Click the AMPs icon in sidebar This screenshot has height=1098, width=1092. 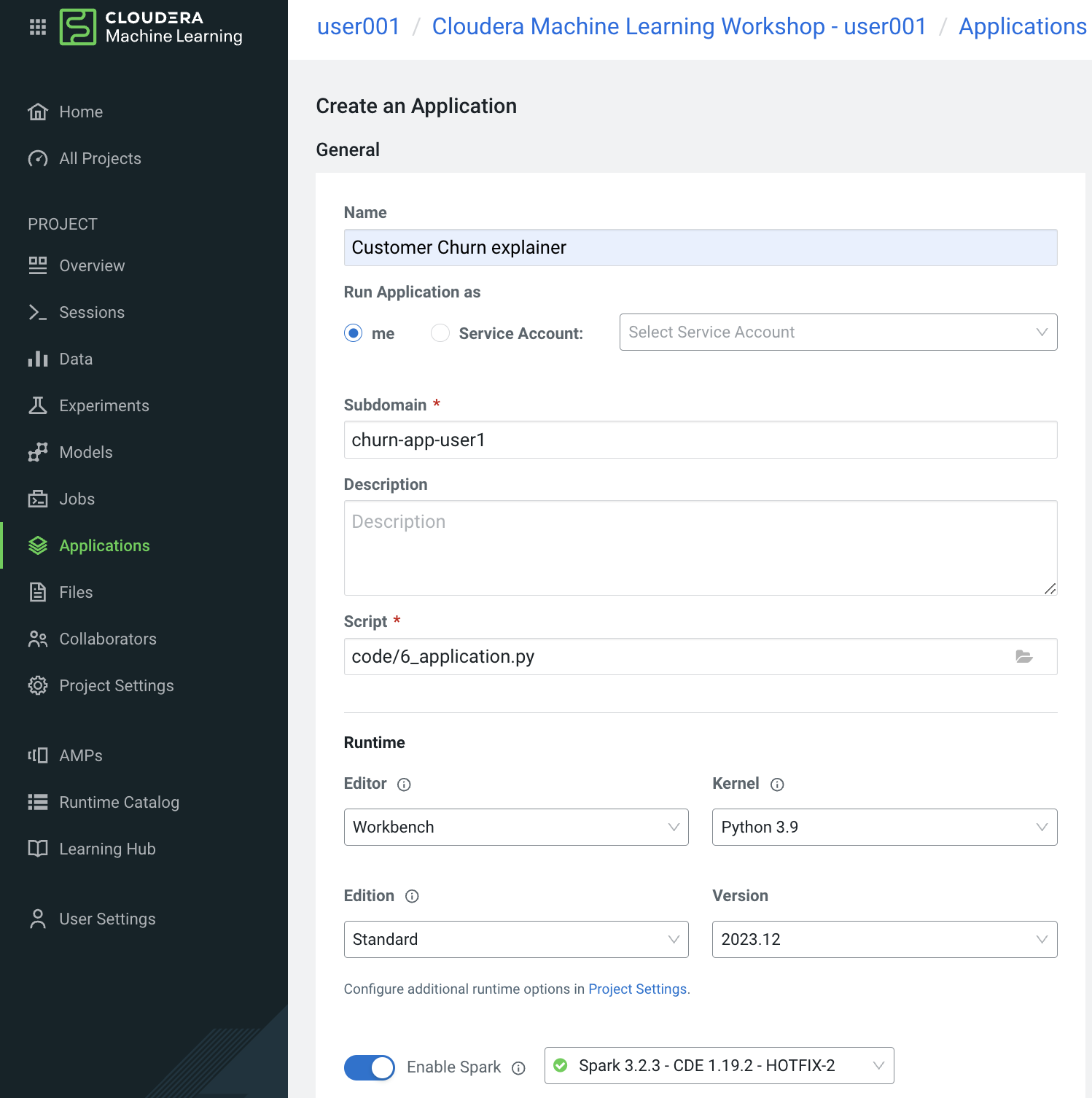[38, 755]
